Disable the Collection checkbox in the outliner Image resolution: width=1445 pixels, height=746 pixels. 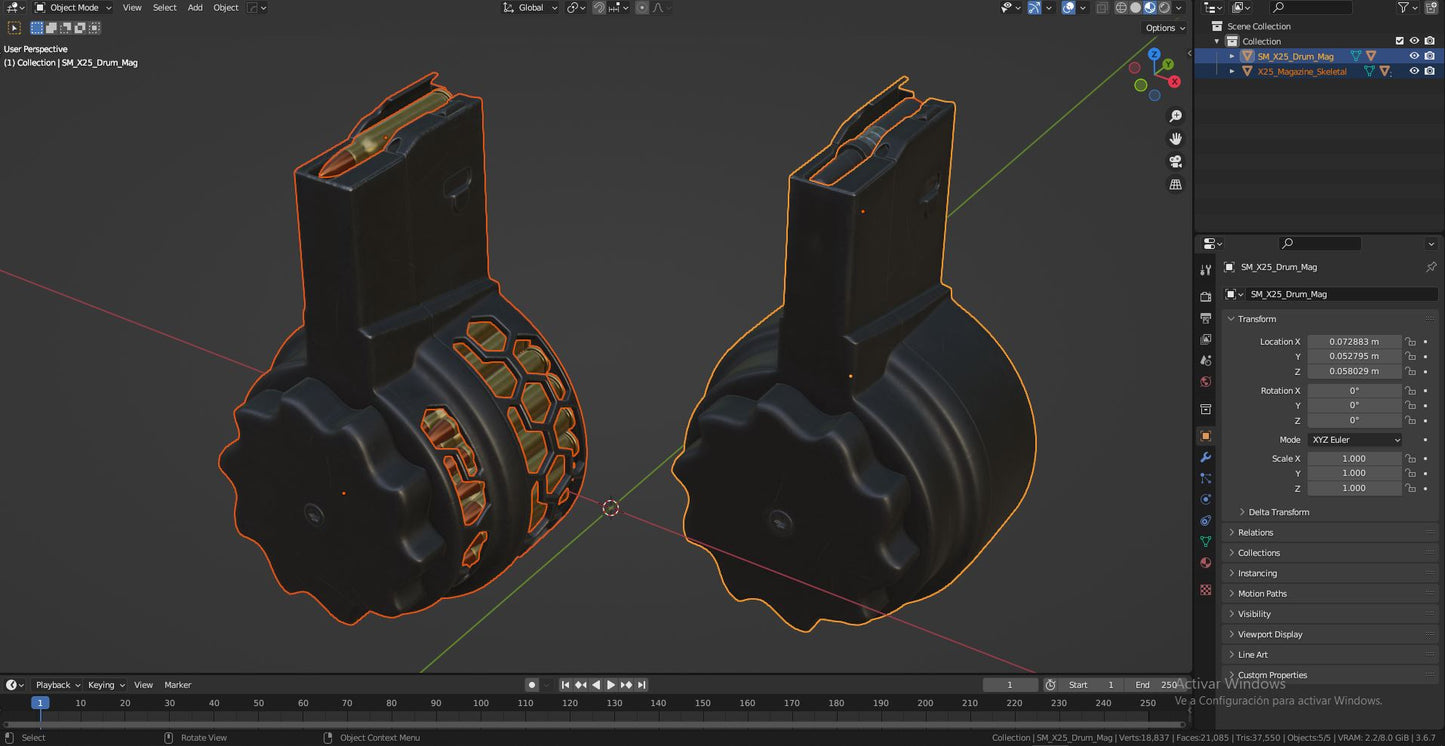pos(1400,41)
